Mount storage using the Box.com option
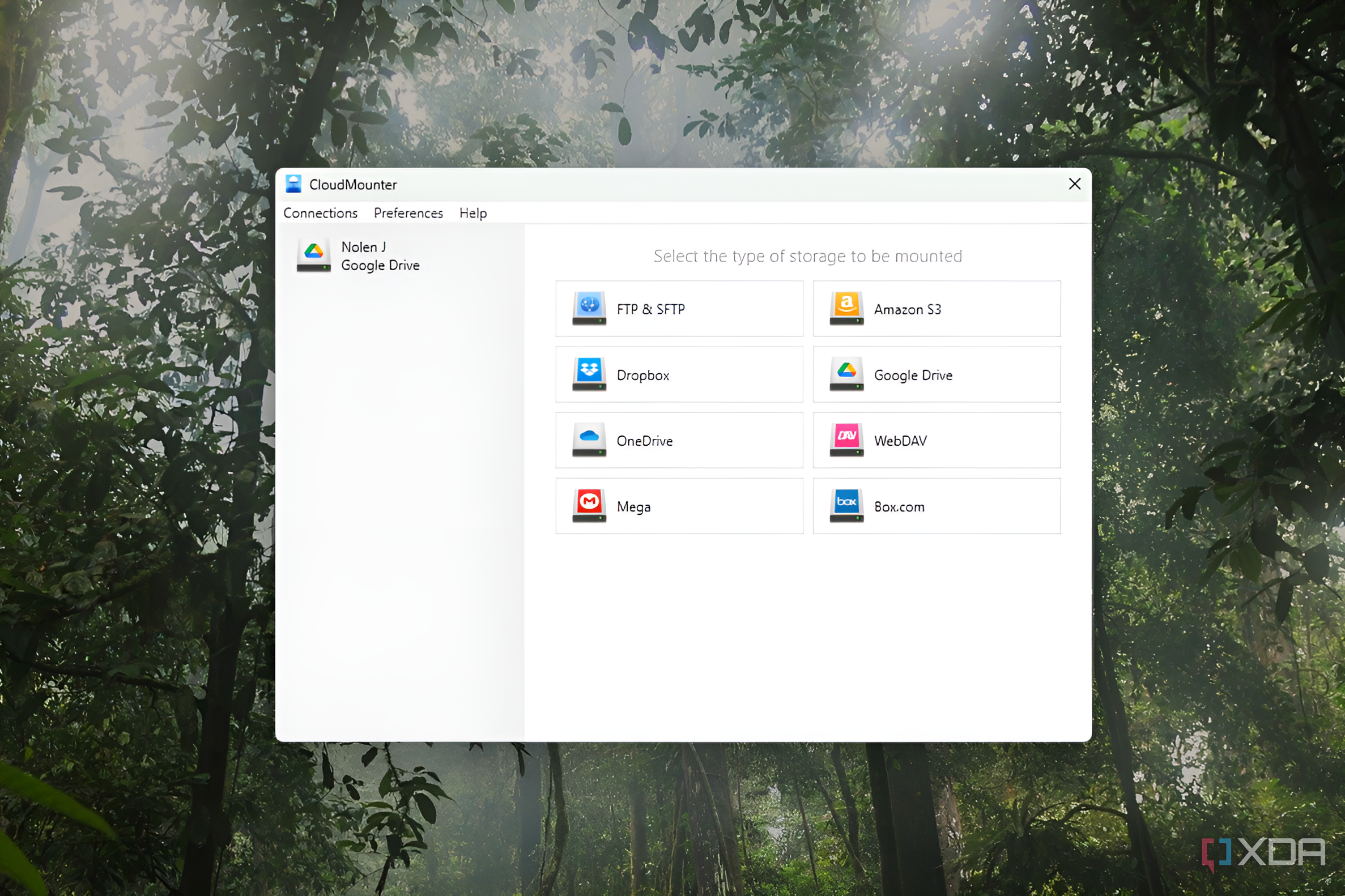This screenshot has height=896, width=1345. click(936, 506)
